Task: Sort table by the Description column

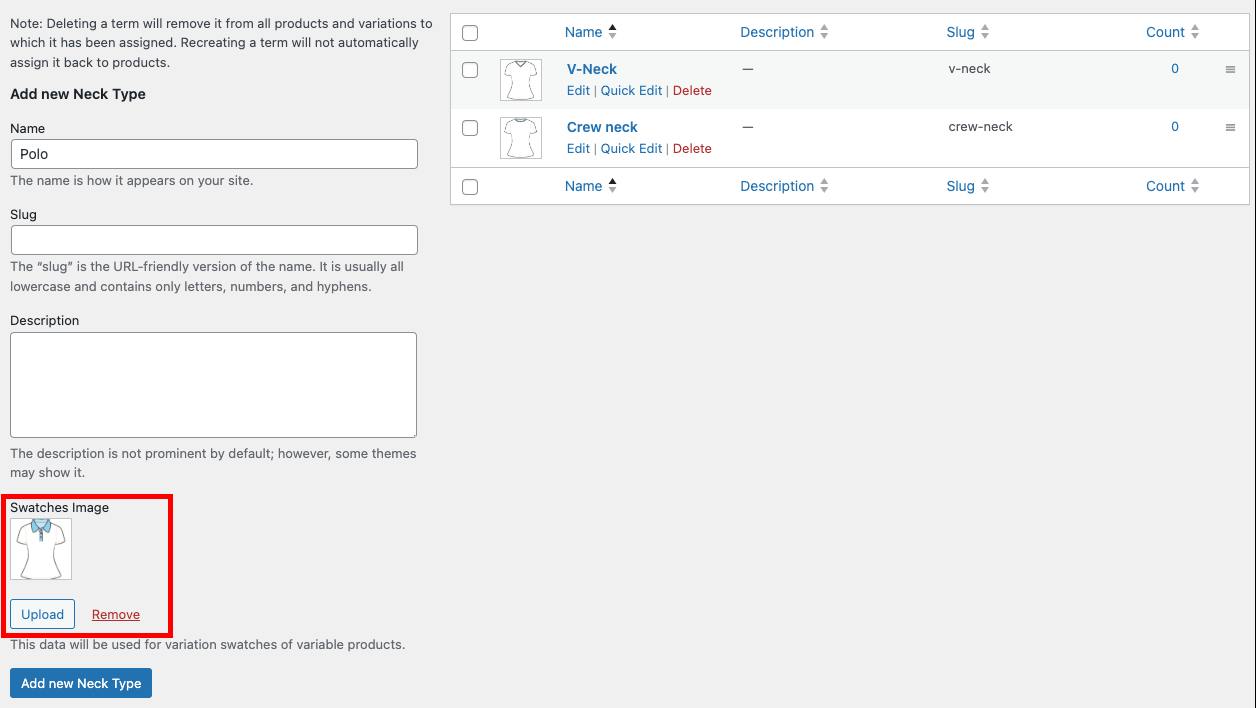Action: coord(777,31)
